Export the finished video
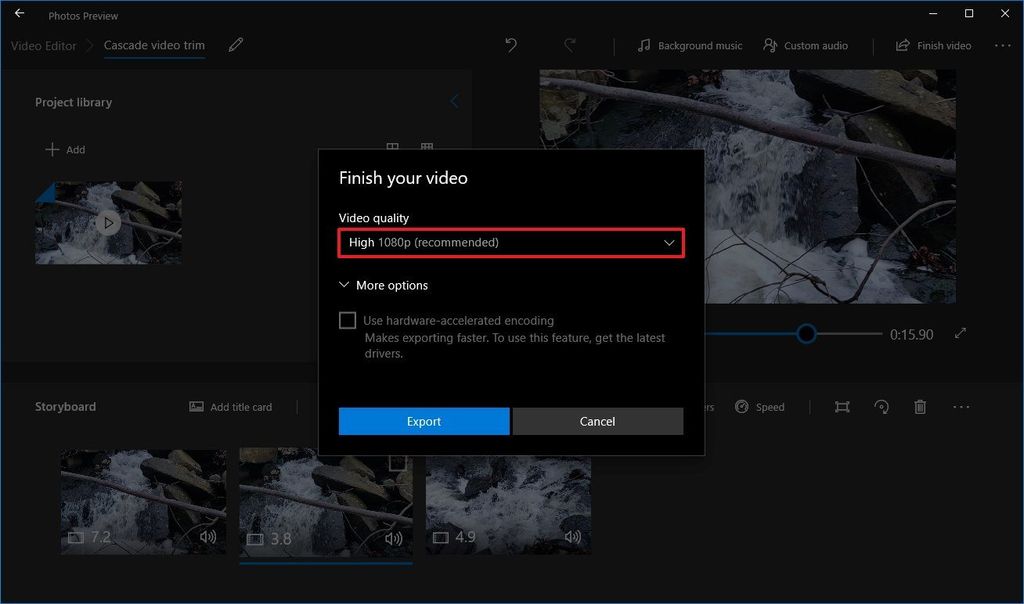The width and height of the screenshot is (1024, 604). (423, 421)
